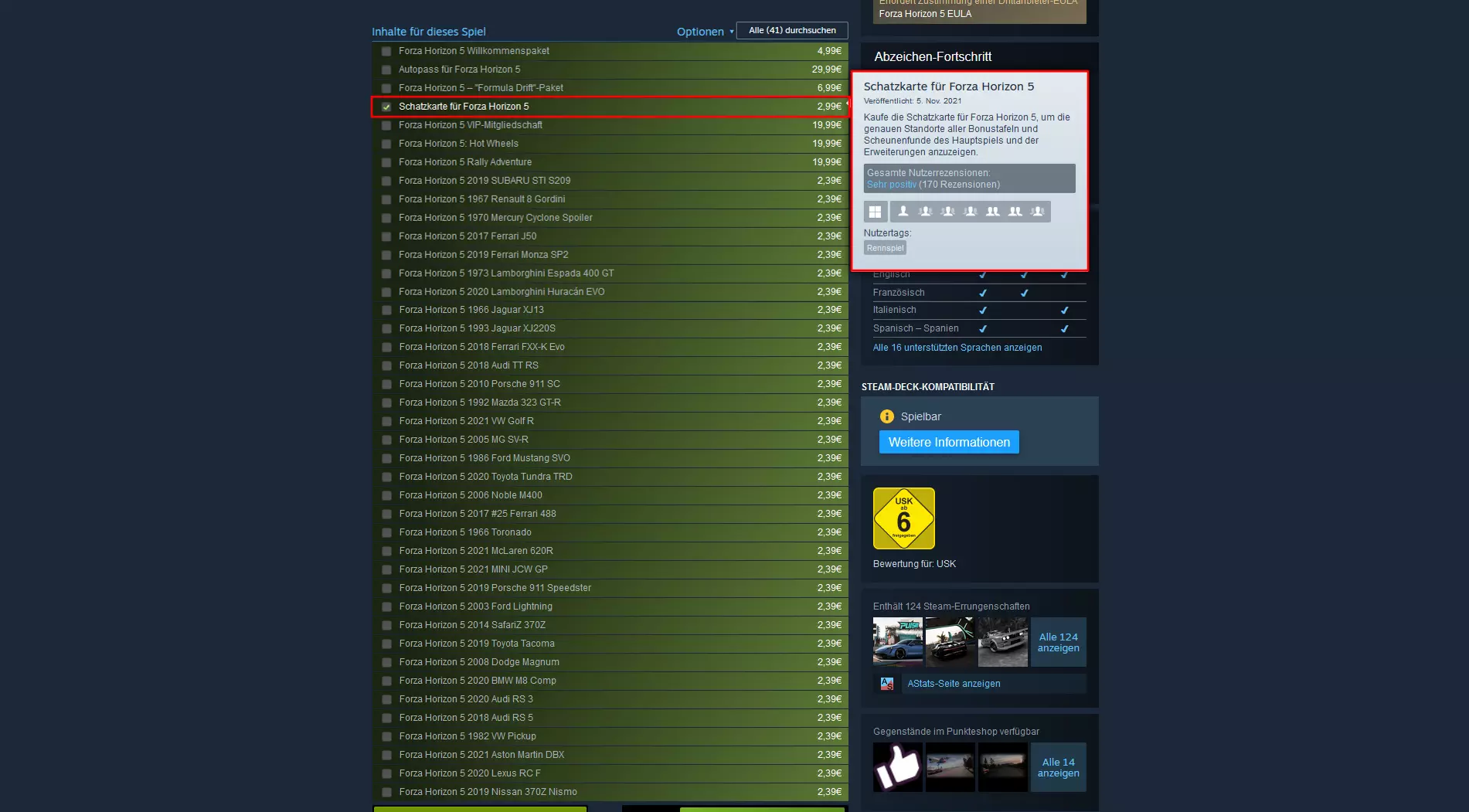The width and height of the screenshot is (1469, 812).
Task: Tick the Forza Horizon 5 Willkommenspaket checkbox
Action: click(x=386, y=51)
